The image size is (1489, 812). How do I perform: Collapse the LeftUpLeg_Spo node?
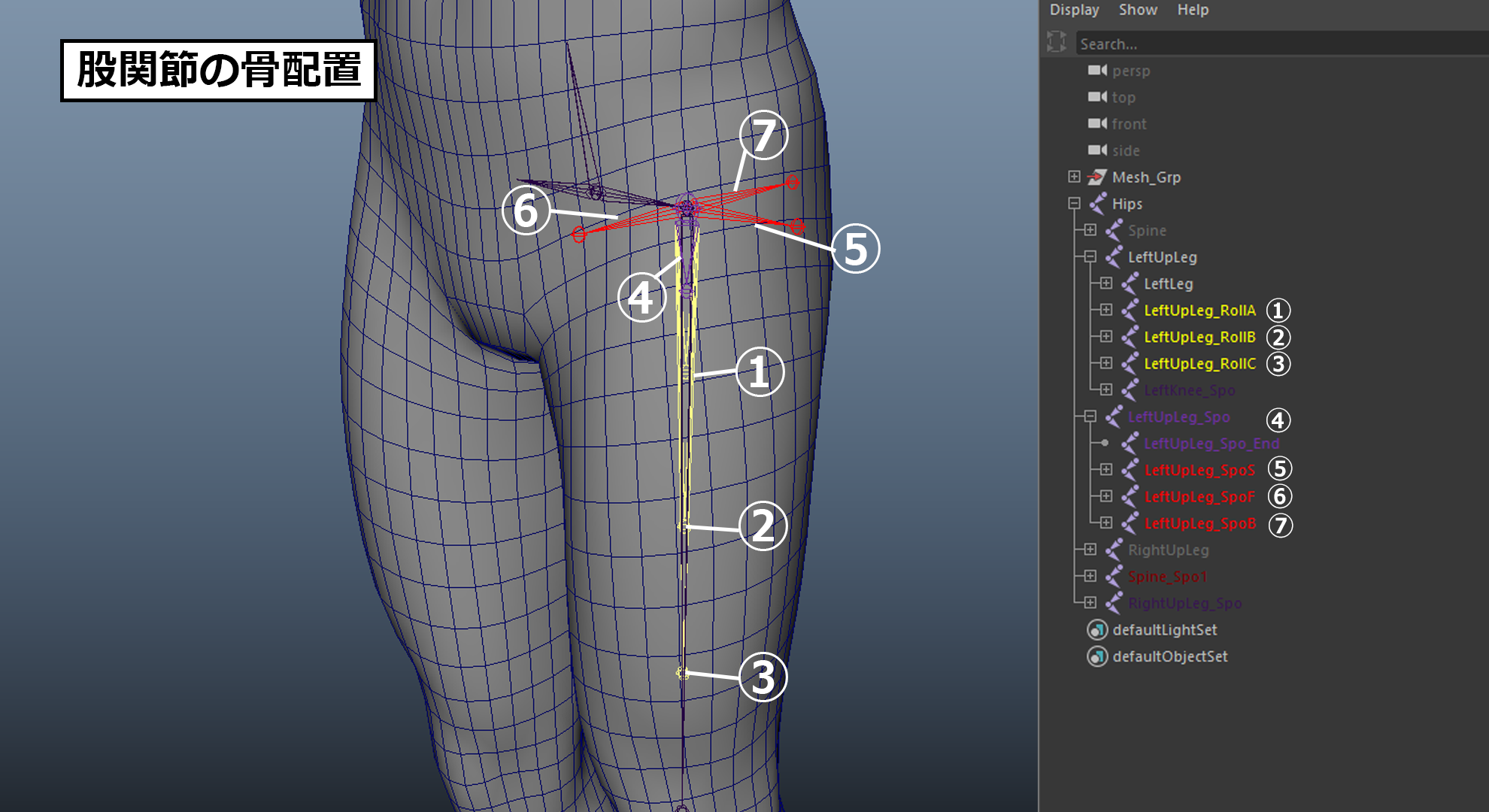(x=1090, y=416)
